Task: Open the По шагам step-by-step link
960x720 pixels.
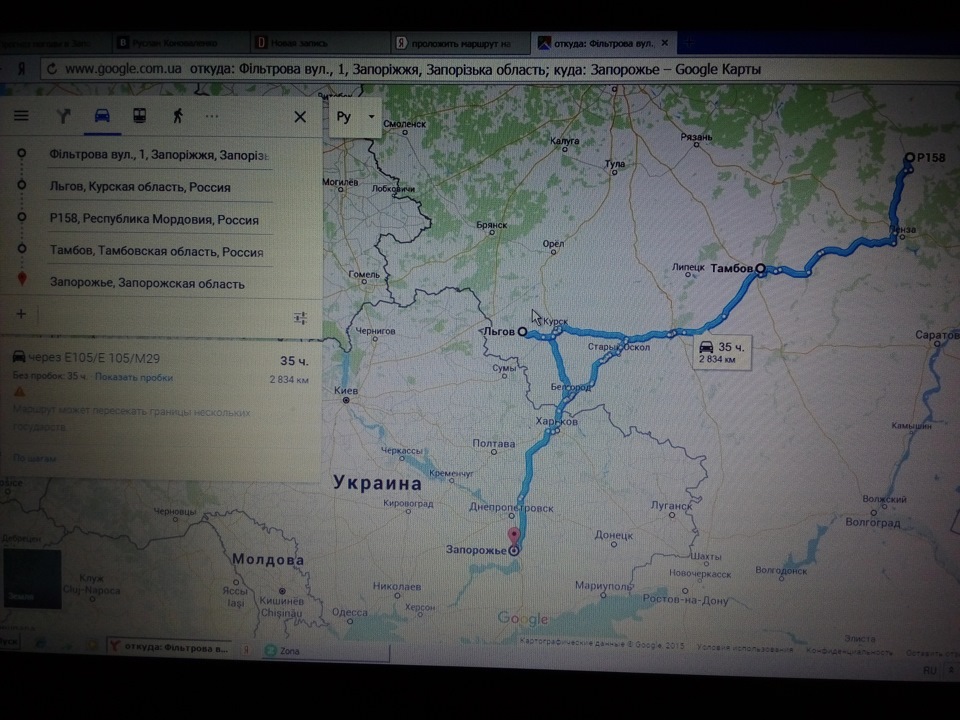Action: tap(34, 458)
